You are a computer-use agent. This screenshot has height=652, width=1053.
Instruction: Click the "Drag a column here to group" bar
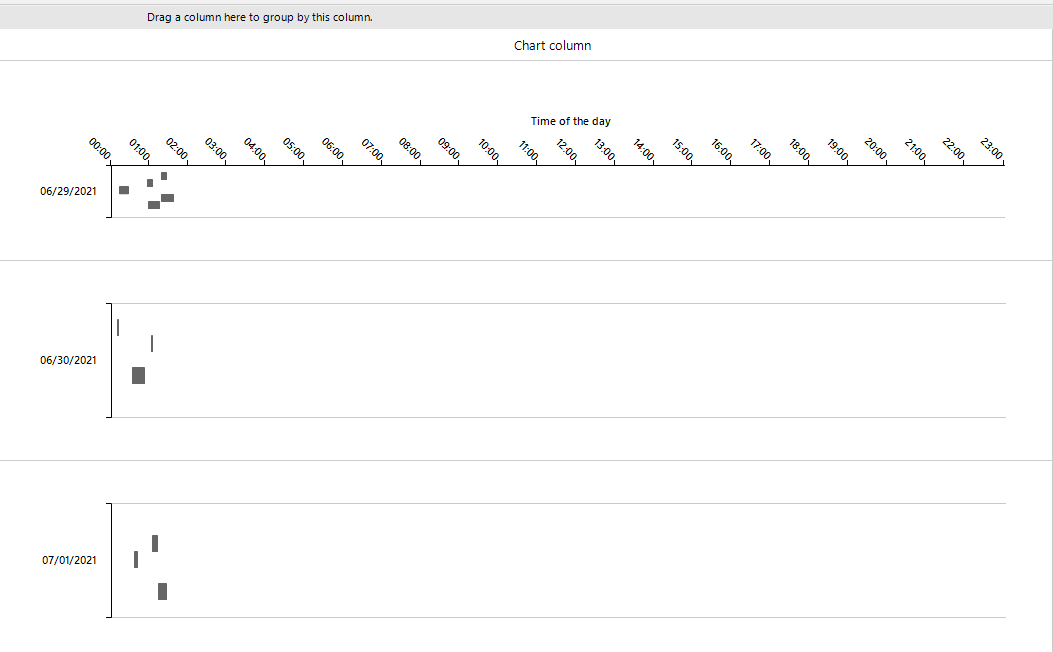(260, 16)
